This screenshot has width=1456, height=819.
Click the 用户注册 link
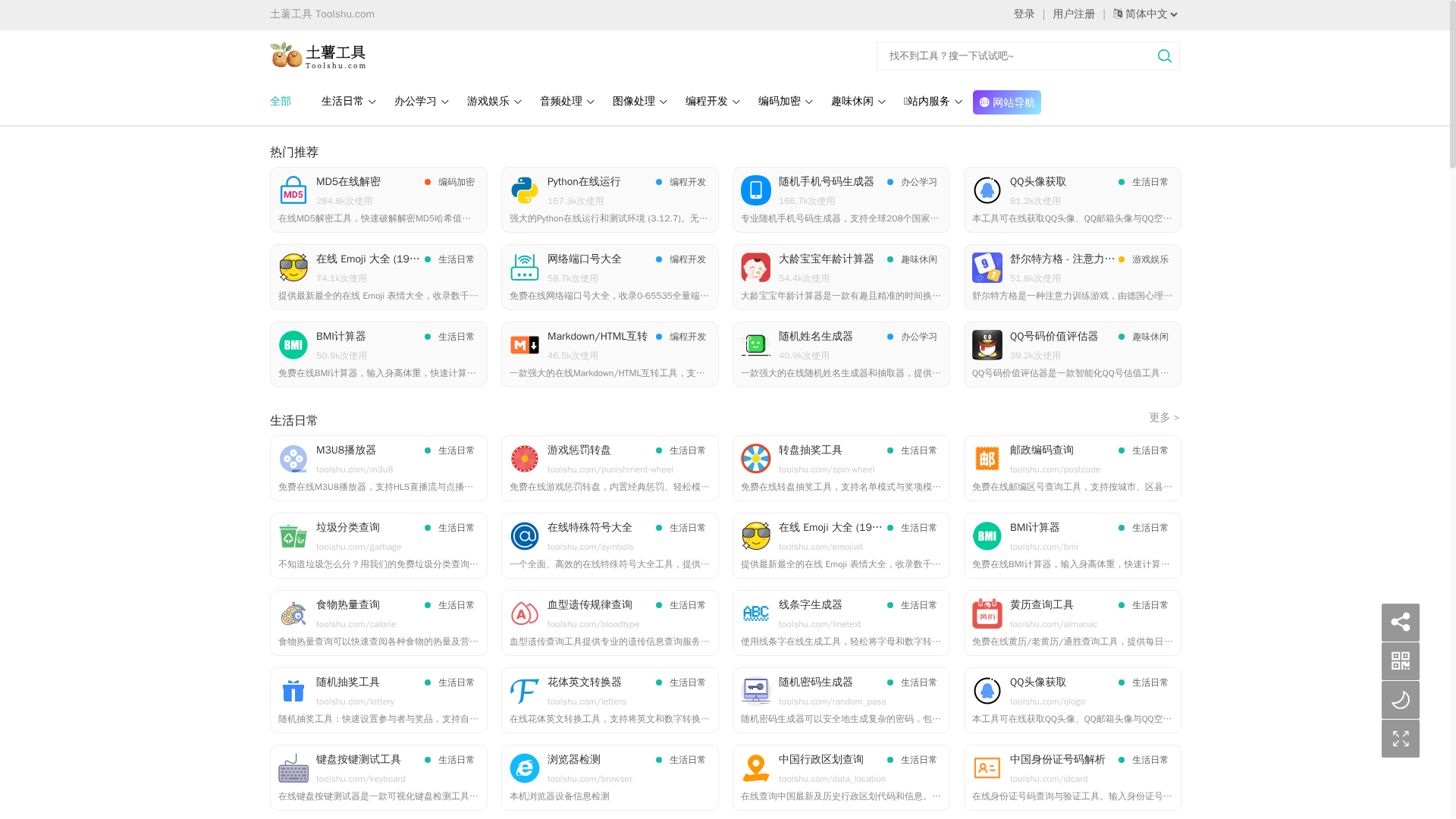1074,14
